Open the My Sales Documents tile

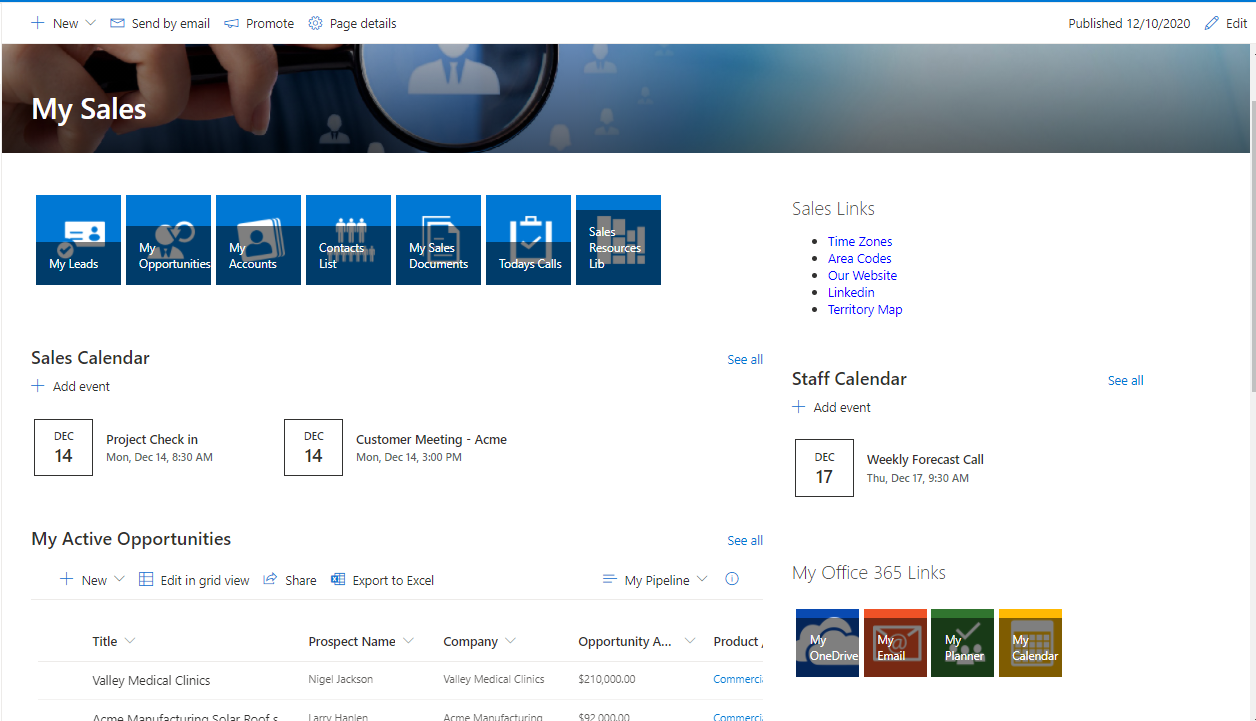(x=438, y=240)
